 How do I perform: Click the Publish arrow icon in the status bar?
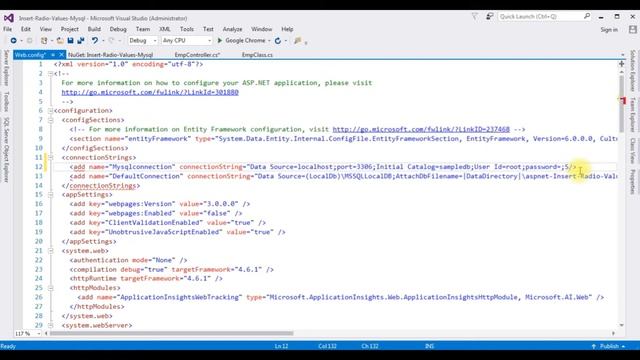coord(593,346)
